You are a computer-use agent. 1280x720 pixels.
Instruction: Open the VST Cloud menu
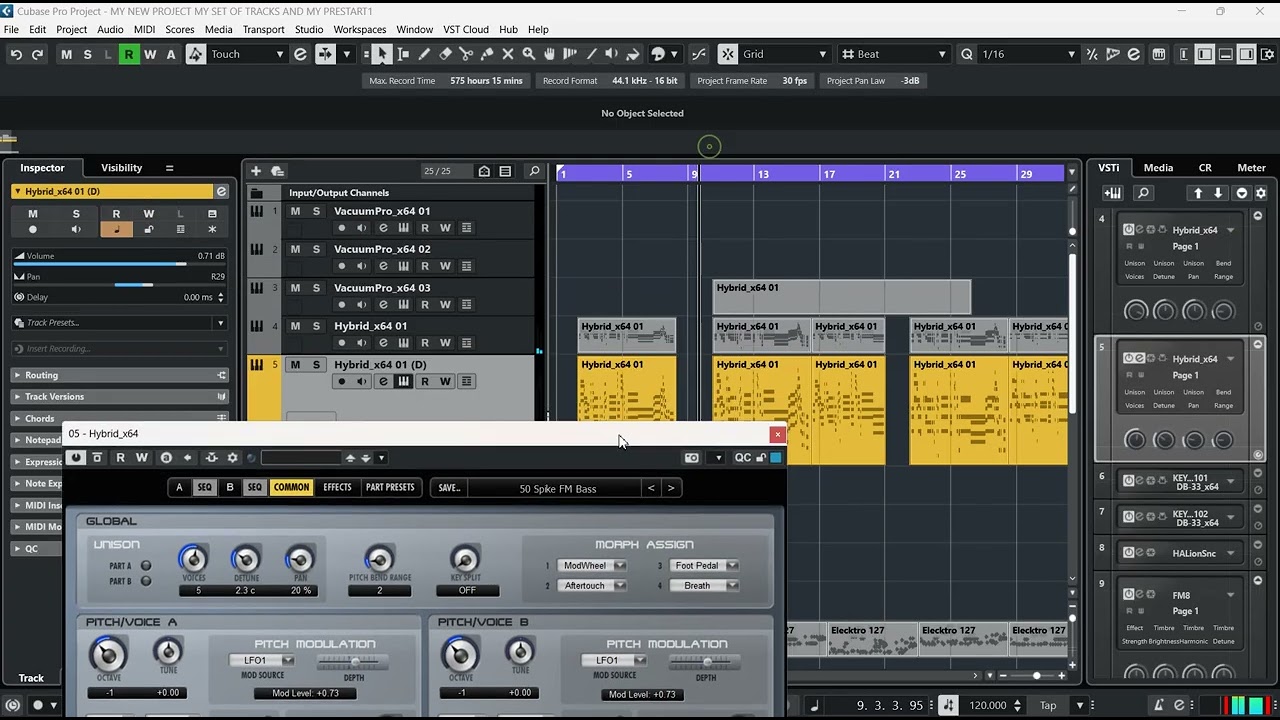tap(465, 29)
